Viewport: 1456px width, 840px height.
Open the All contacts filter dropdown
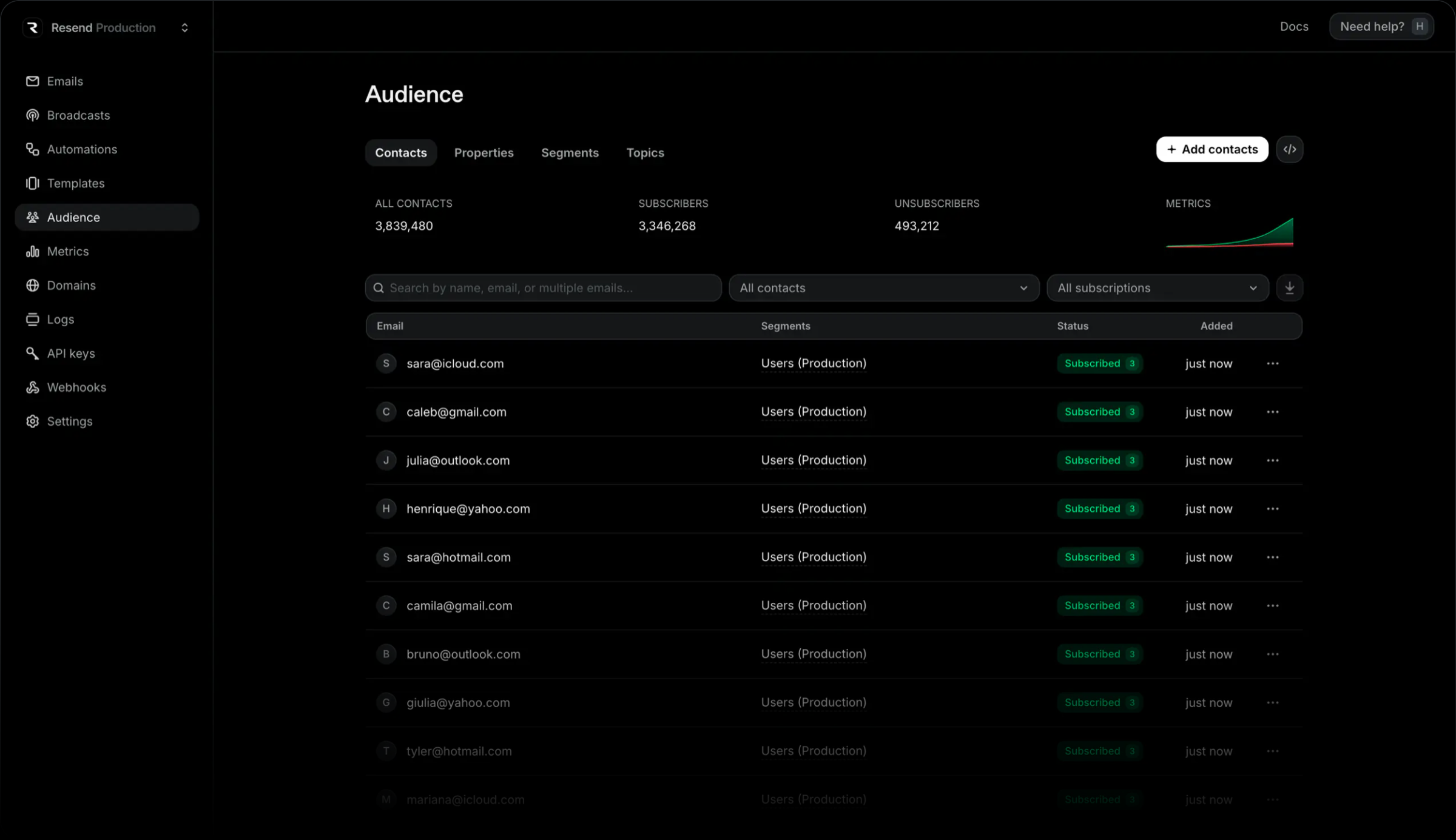pyautogui.click(x=884, y=287)
